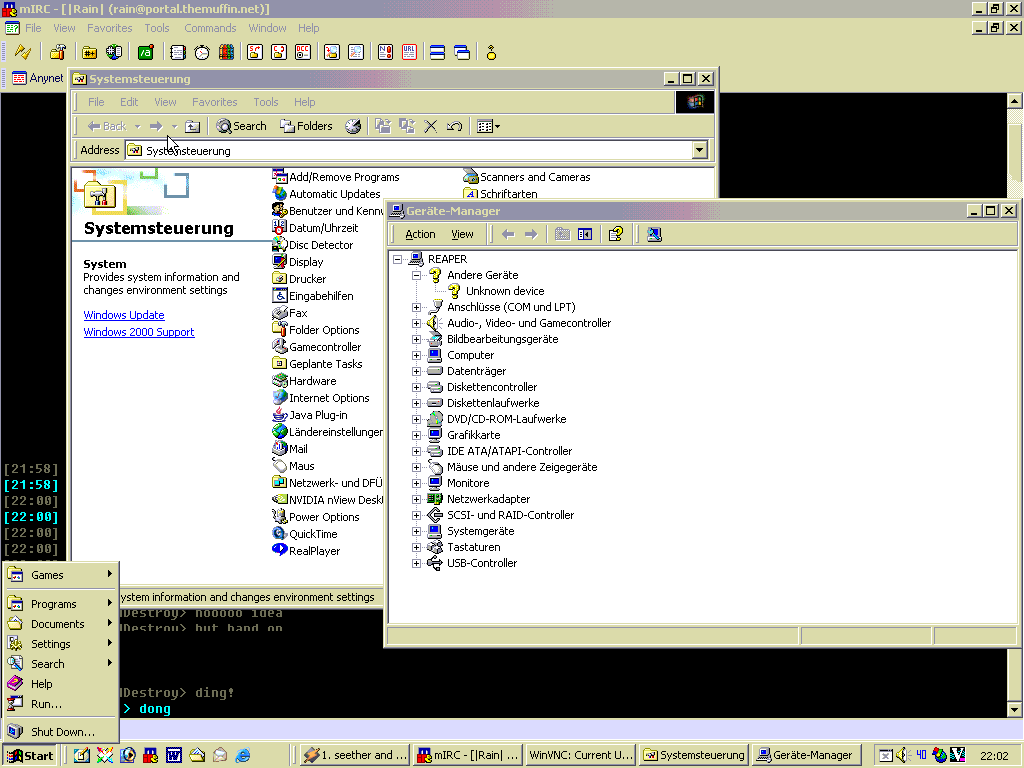The height and width of the screenshot is (768, 1024).
Task: Open the Internet Options item
Action: (321, 398)
